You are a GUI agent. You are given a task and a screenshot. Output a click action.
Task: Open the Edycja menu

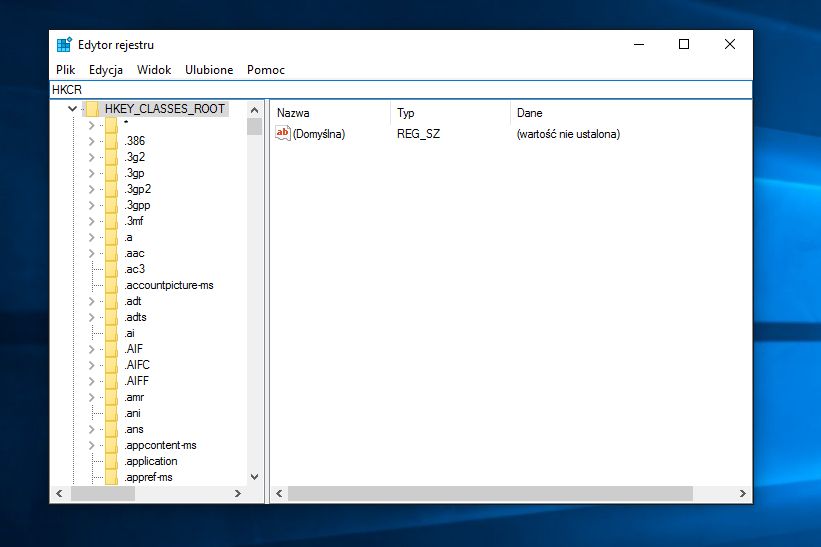pyautogui.click(x=106, y=70)
